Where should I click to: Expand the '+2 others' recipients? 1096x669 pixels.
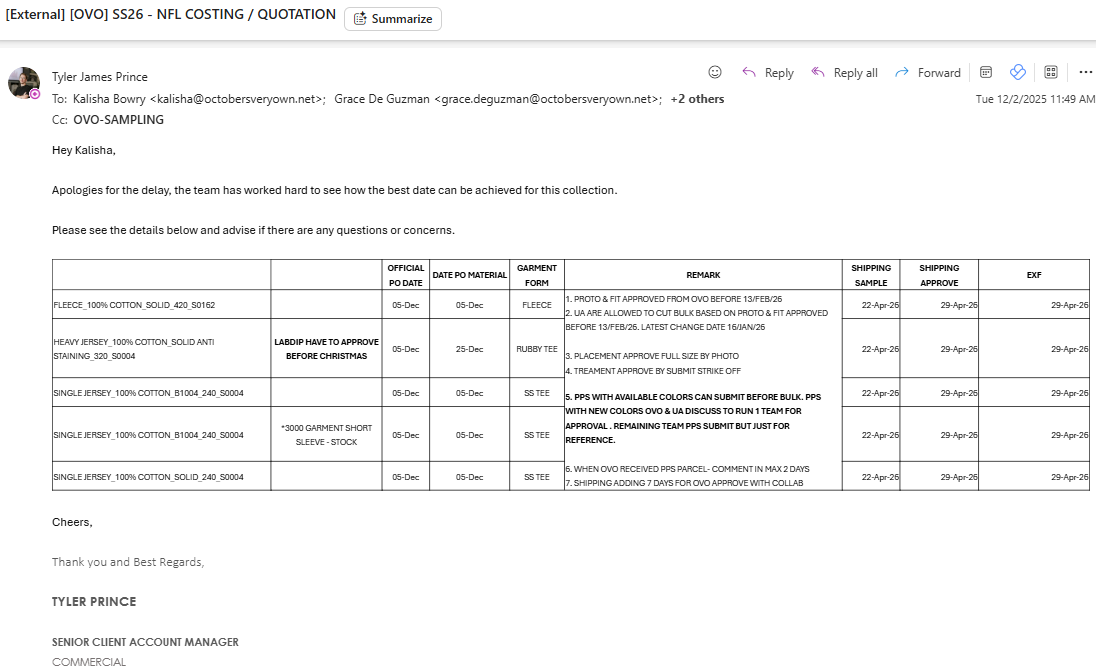click(697, 99)
